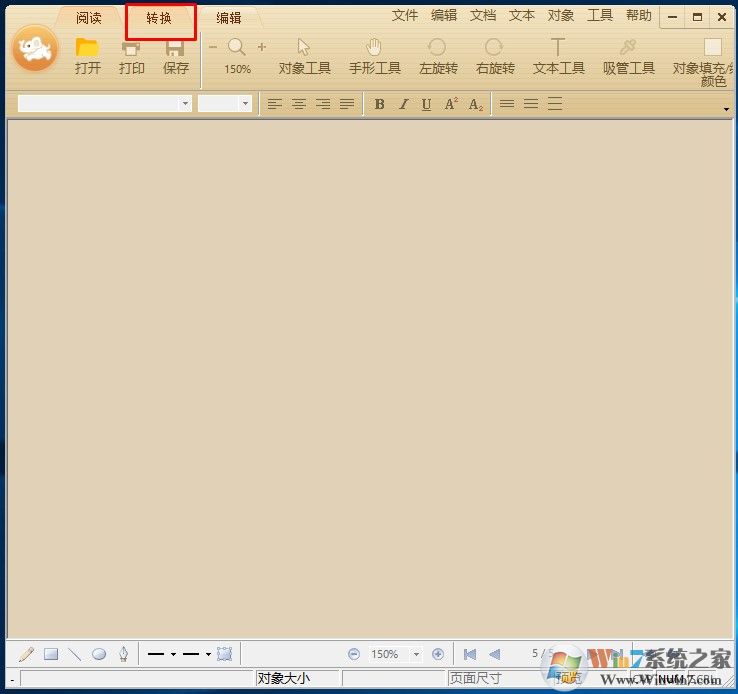Switch to the 转换 tab
Screen dimensions: 738x694
[x=160, y=18]
